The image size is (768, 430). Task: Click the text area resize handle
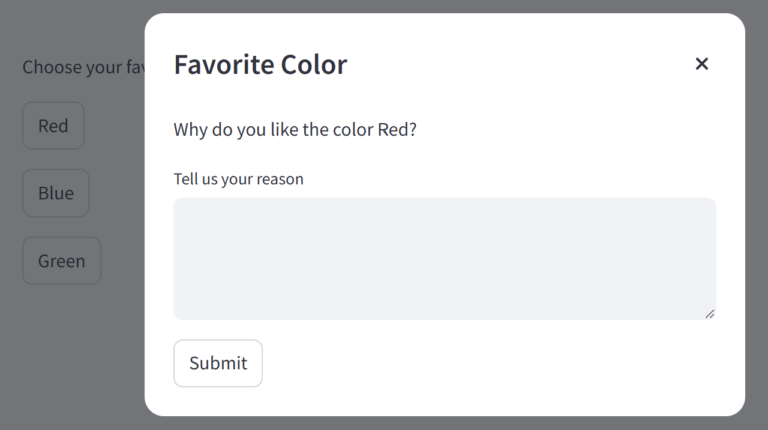point(710,314)
